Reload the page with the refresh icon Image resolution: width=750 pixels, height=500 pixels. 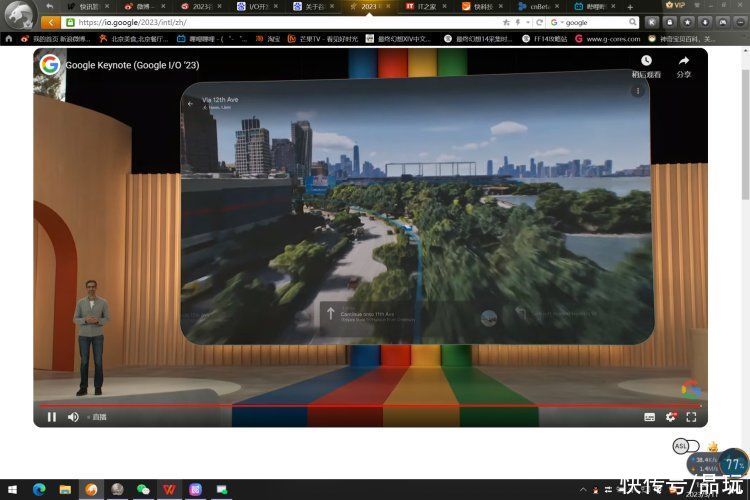(x=540, y=22)
